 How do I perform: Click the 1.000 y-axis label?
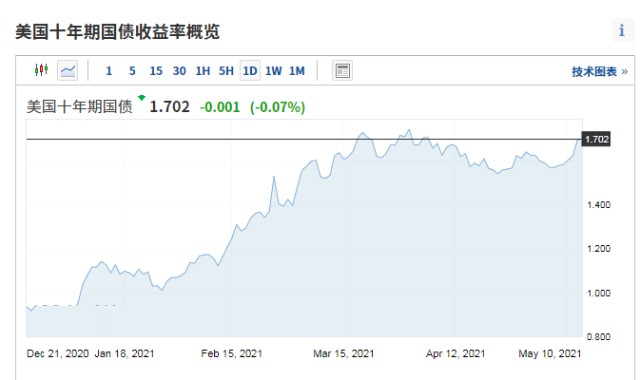pos(599,293)
